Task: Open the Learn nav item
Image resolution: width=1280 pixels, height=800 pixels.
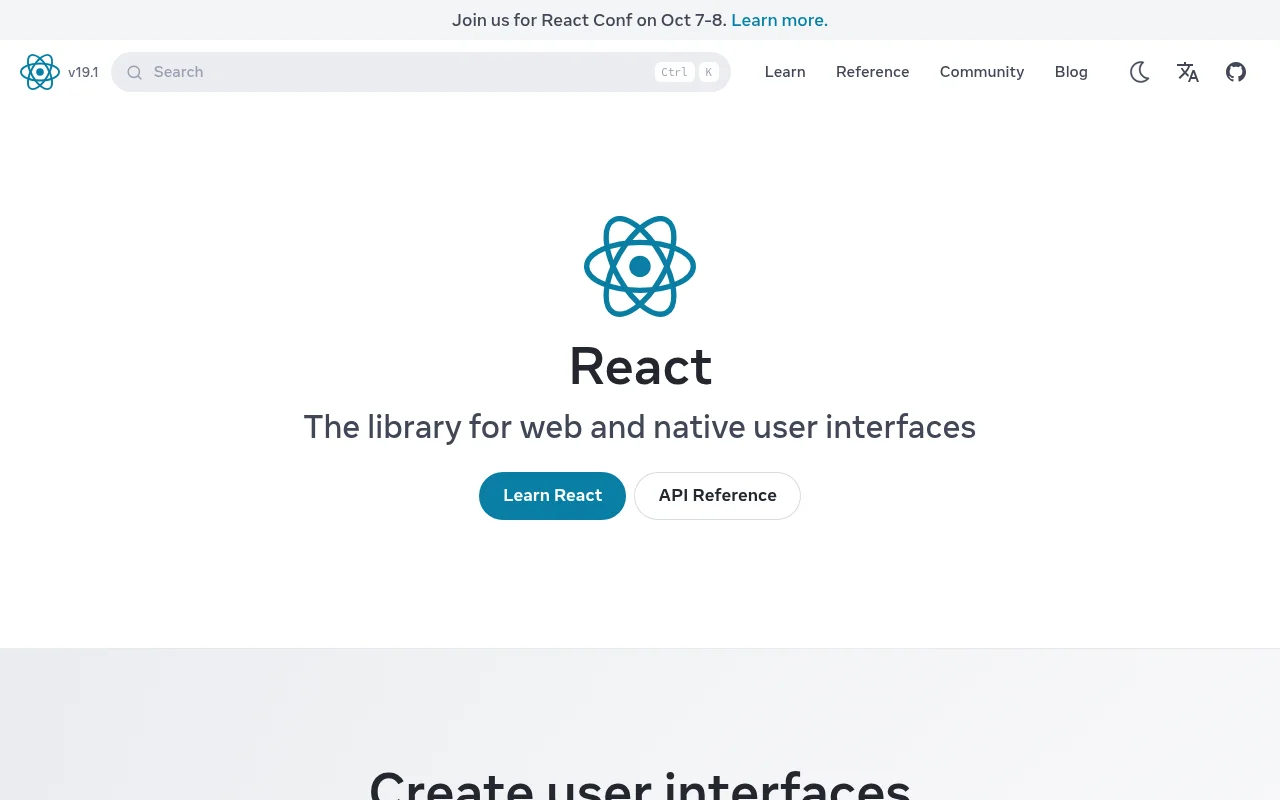Action: click(x=785, y=72)
